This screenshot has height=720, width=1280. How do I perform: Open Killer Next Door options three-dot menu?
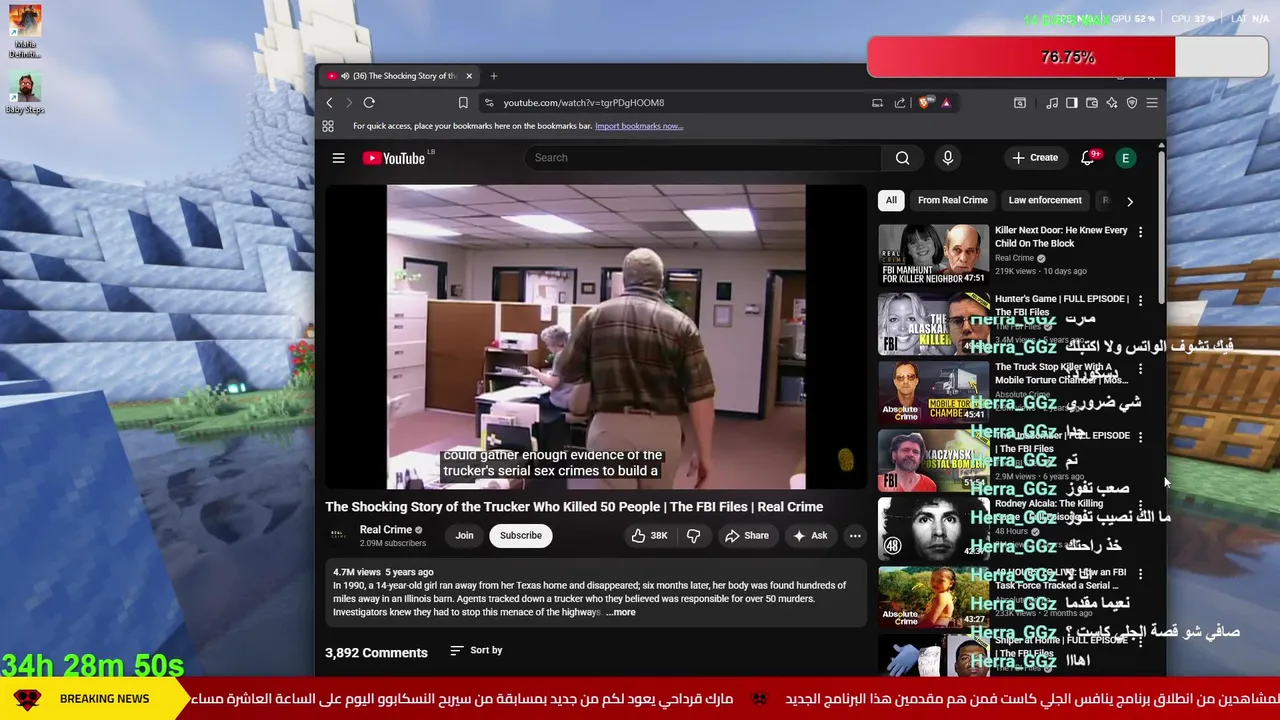(1140, 232)
